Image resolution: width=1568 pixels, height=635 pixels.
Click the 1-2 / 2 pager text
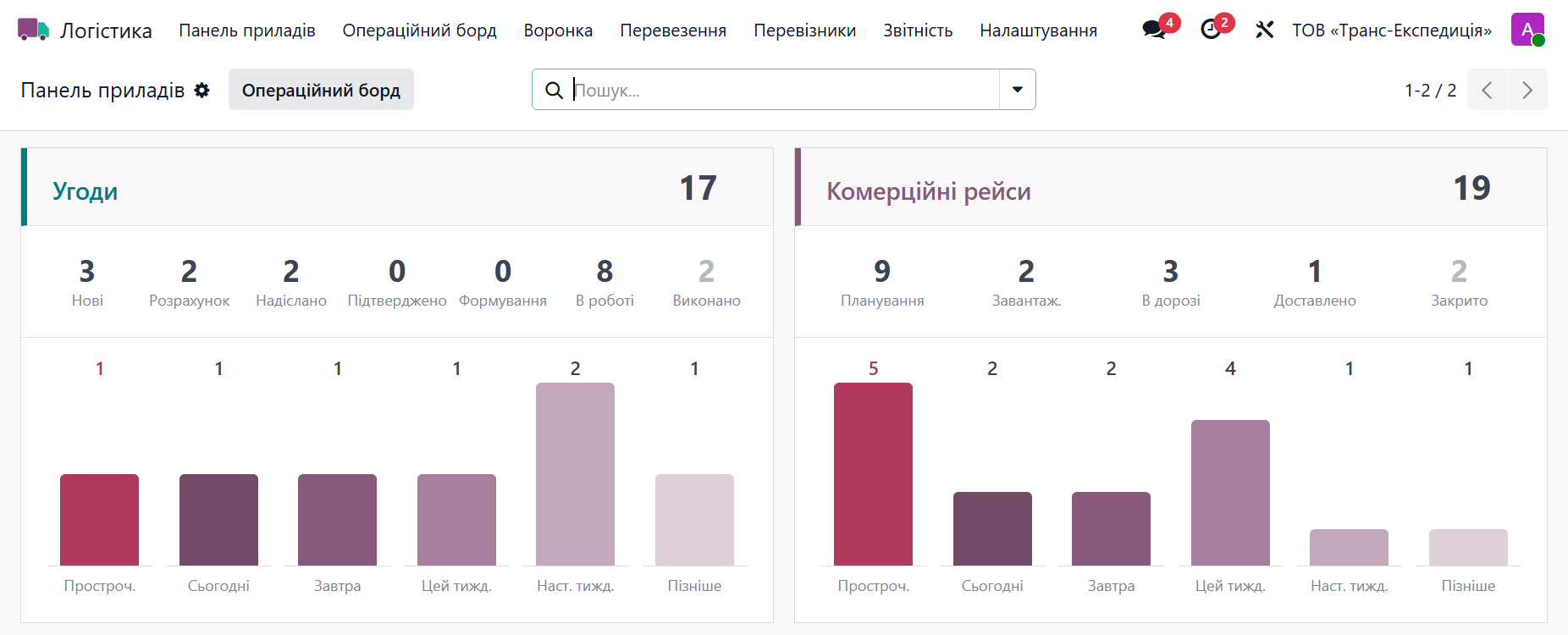tap(1431, 91)
